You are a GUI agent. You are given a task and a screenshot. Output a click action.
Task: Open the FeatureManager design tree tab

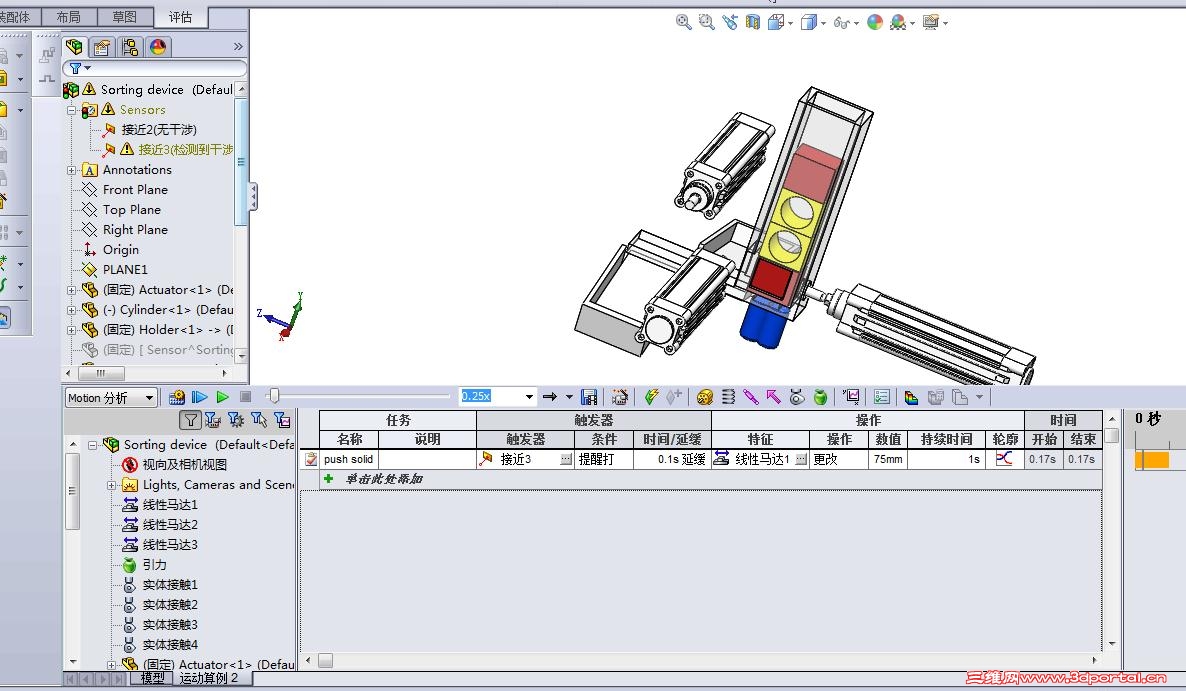74,47
